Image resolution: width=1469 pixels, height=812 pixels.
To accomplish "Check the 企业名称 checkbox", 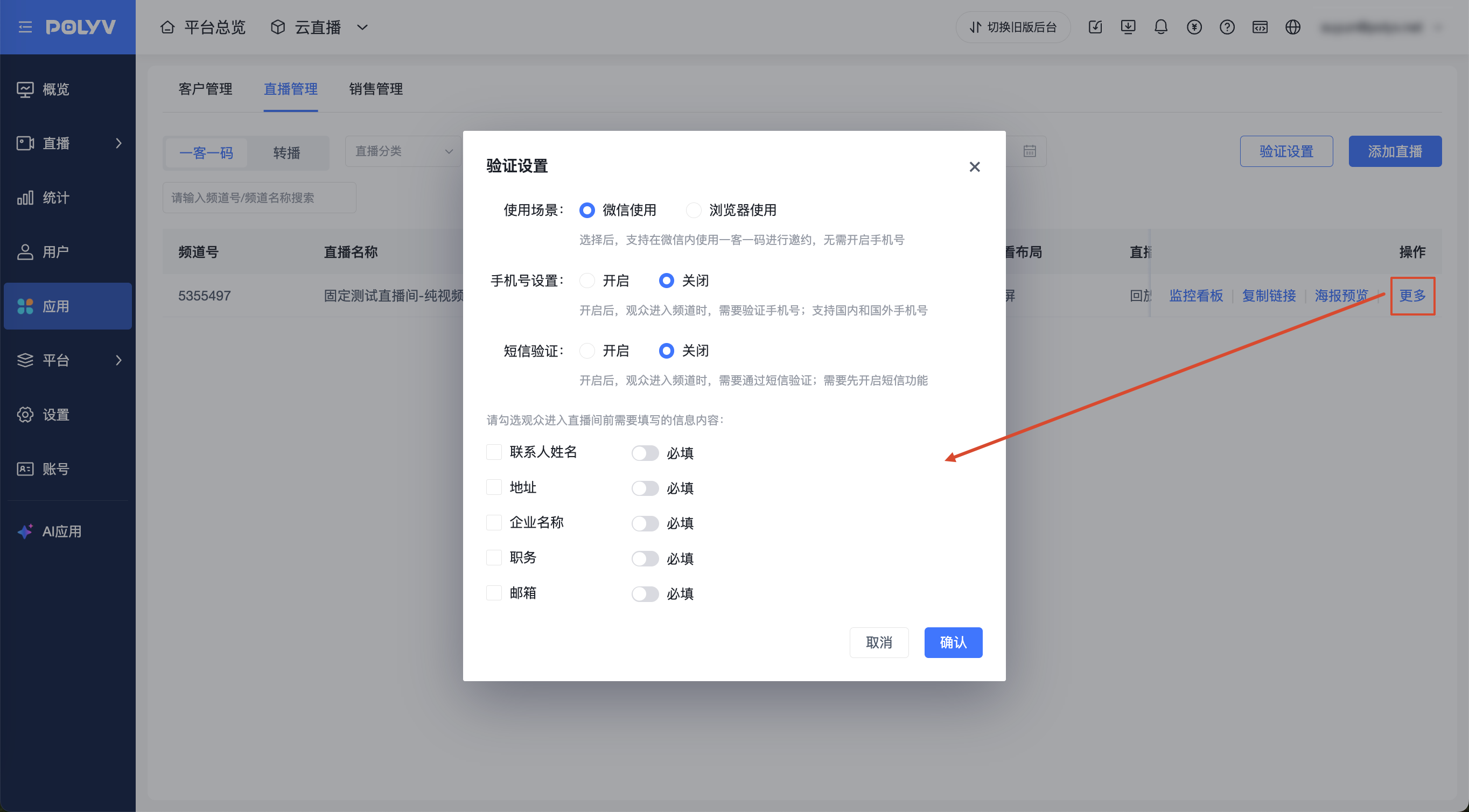I will point(494,522).
